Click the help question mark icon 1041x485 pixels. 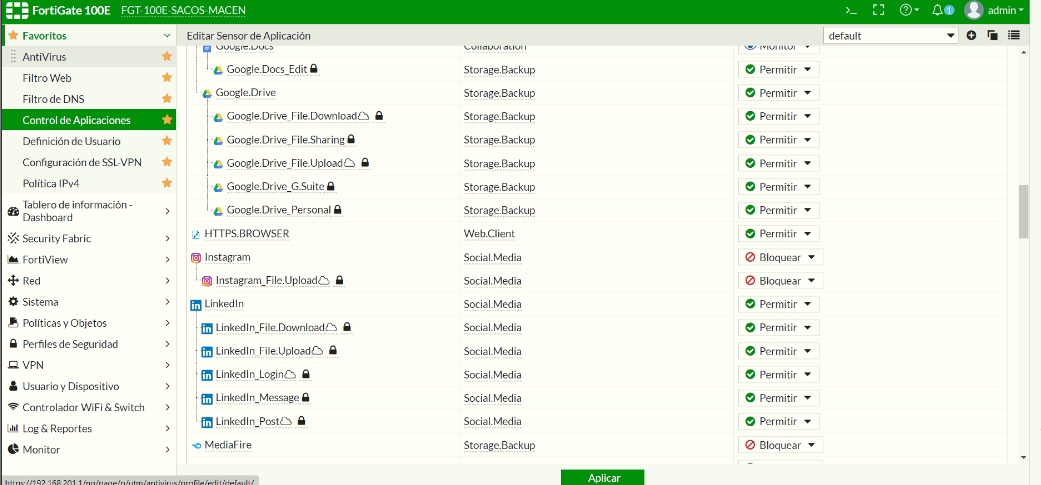(908, 10)
